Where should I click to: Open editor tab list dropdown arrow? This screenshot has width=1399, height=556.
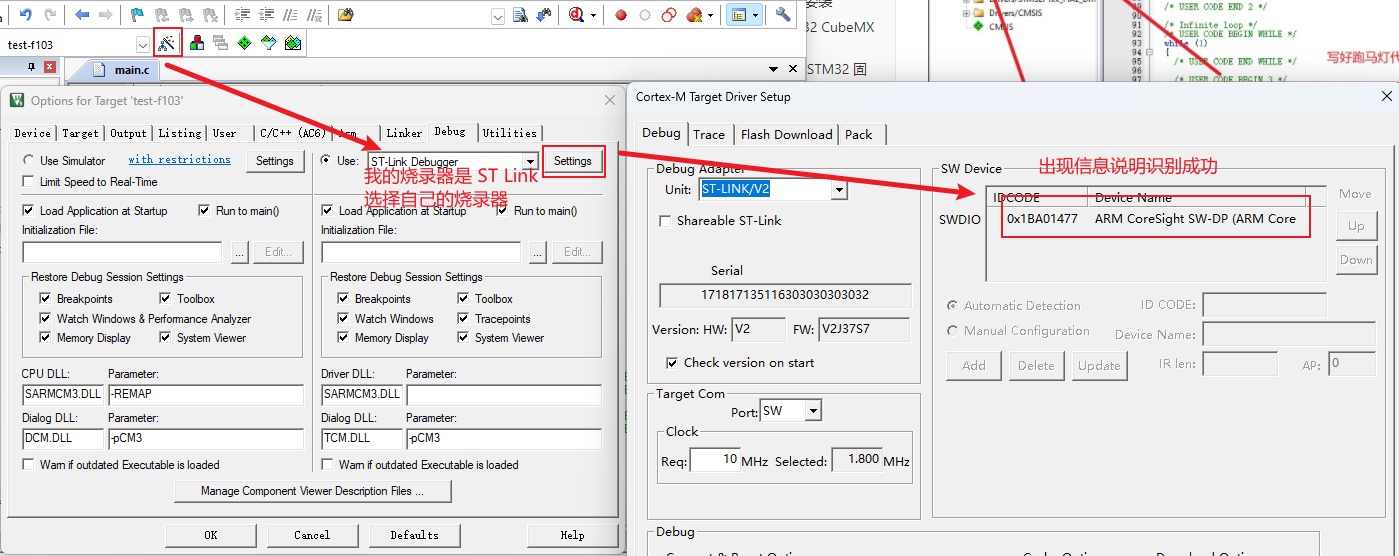pyautogui.click(x=773, y=69)
